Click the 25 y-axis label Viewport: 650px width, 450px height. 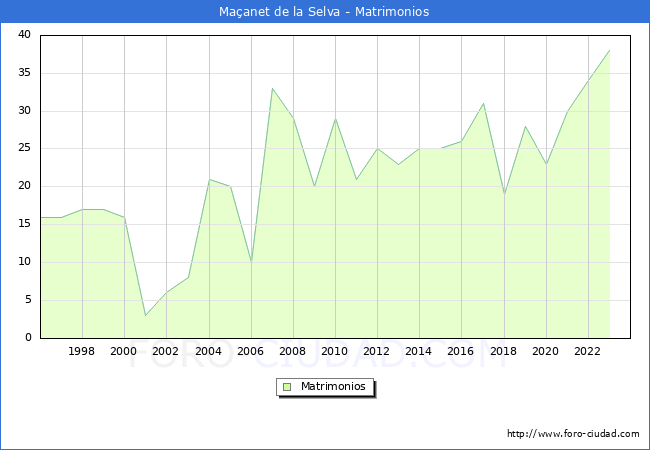(24, 148)
